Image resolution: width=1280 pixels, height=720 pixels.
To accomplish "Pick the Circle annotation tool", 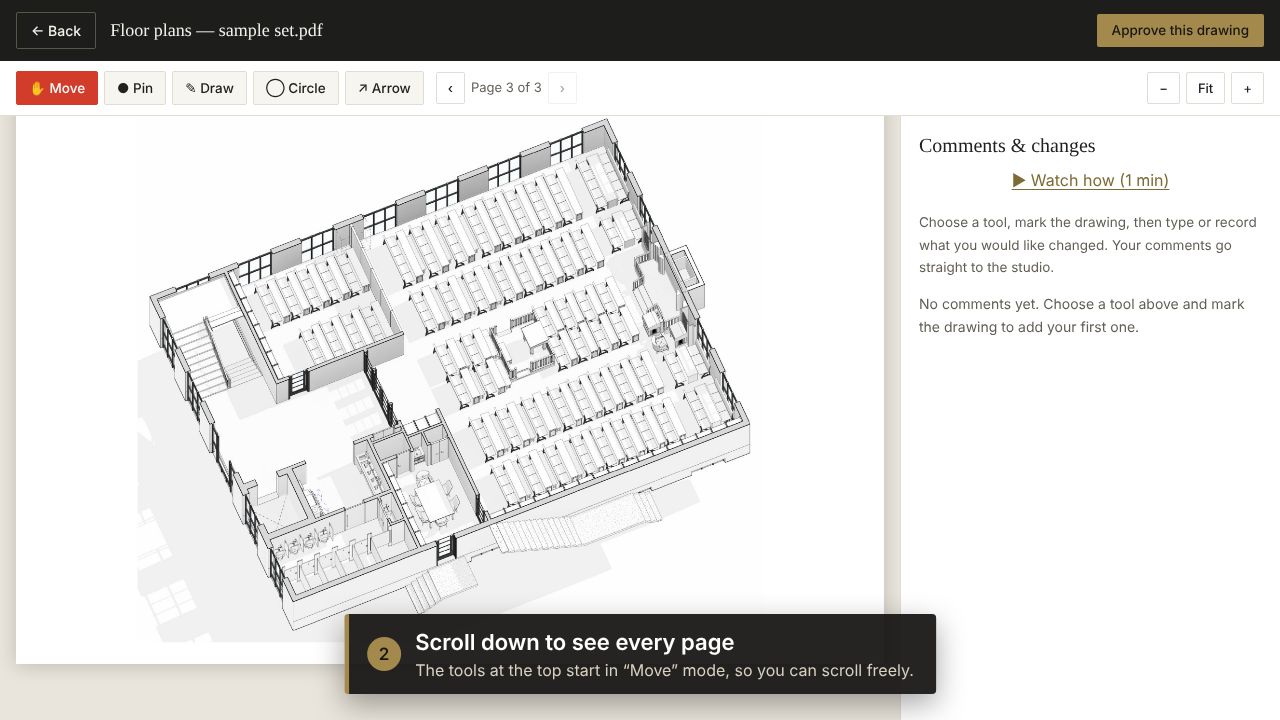I will point(296,88).
